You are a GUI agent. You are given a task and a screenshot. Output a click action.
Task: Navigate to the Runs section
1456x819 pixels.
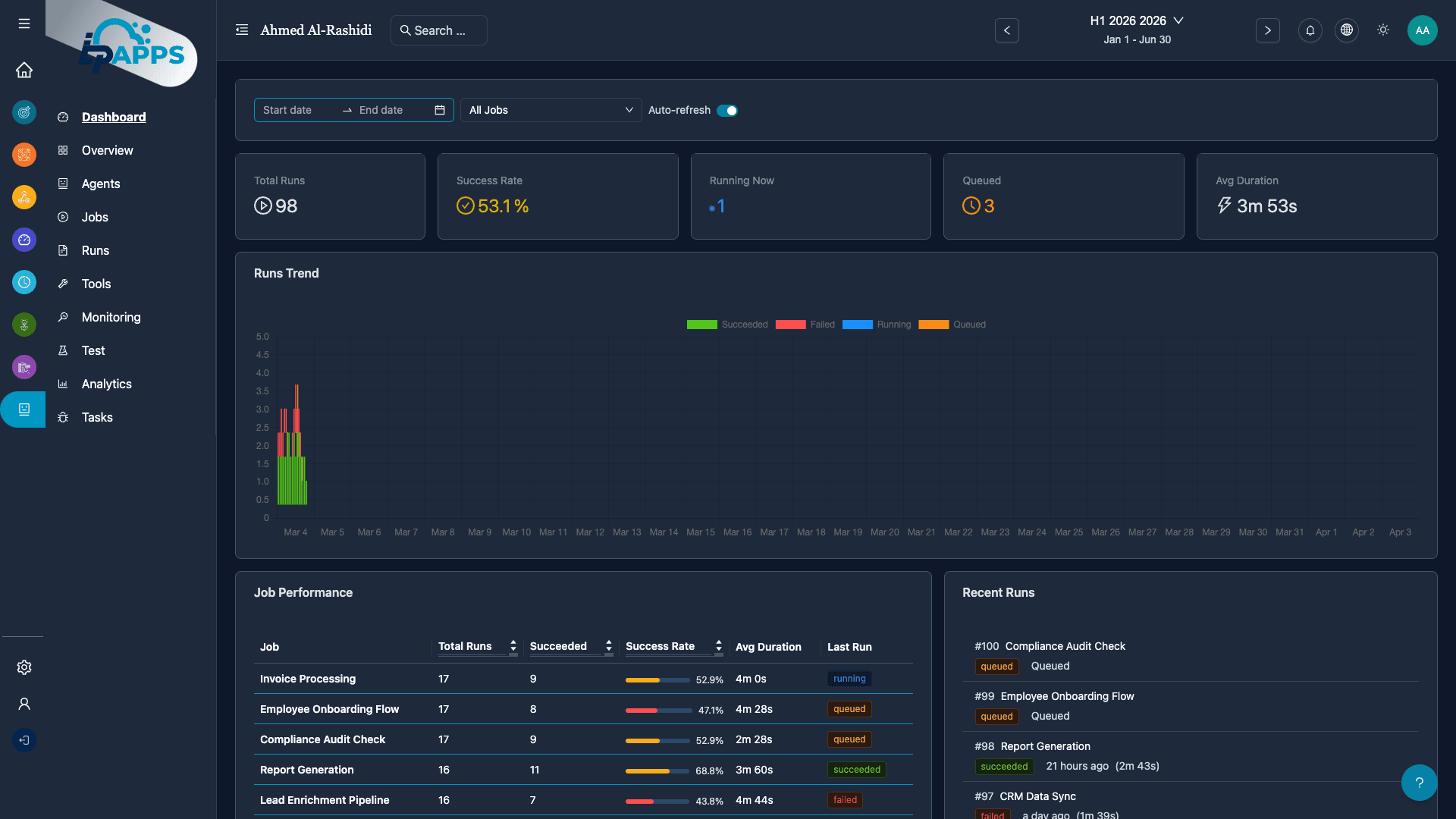(x=95, y=250)
